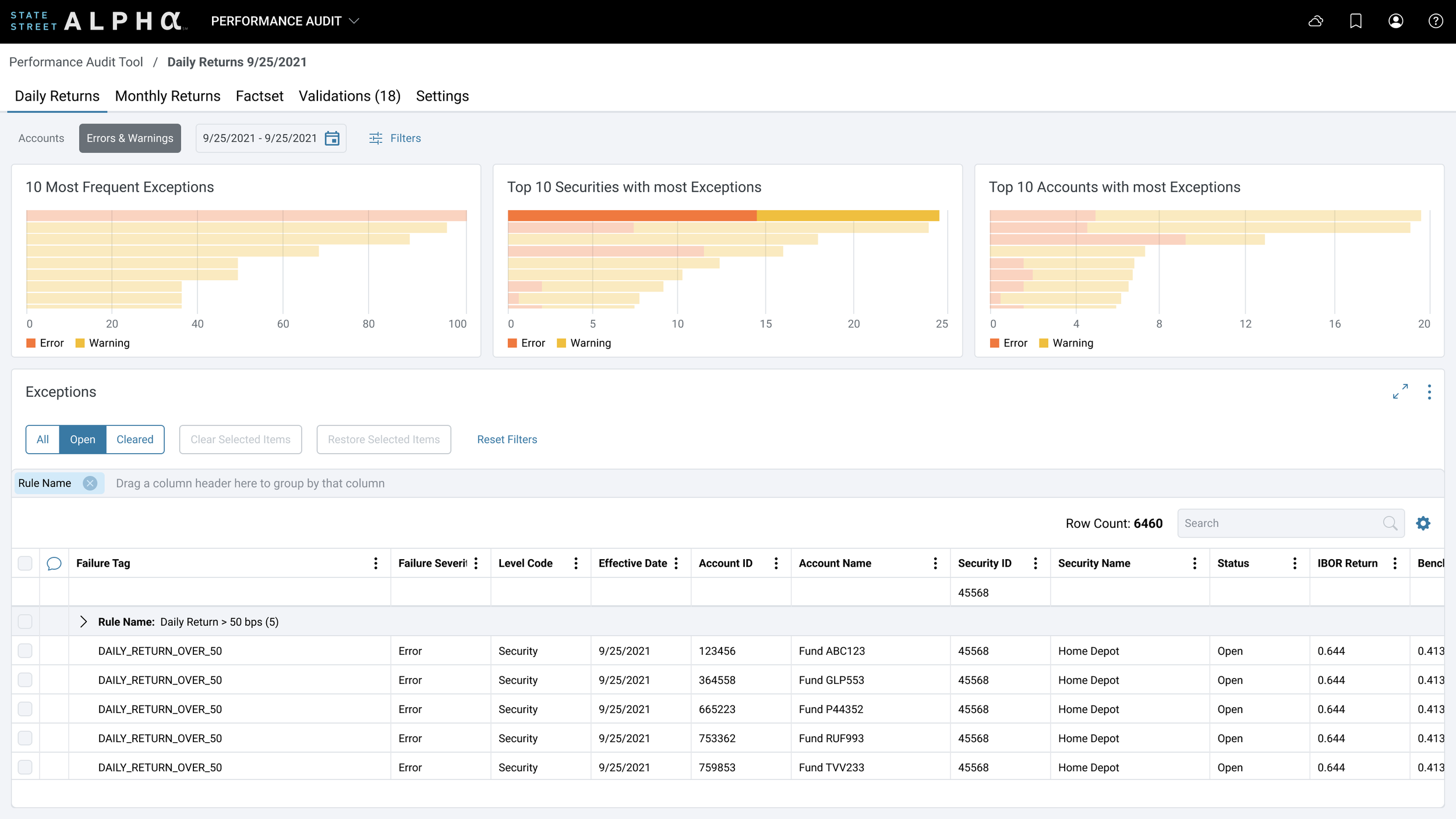Image resolution: width=1456 pixels, height=819 pixels.
Task: Click the comments column bubble icon
Action: pos(54,563)
